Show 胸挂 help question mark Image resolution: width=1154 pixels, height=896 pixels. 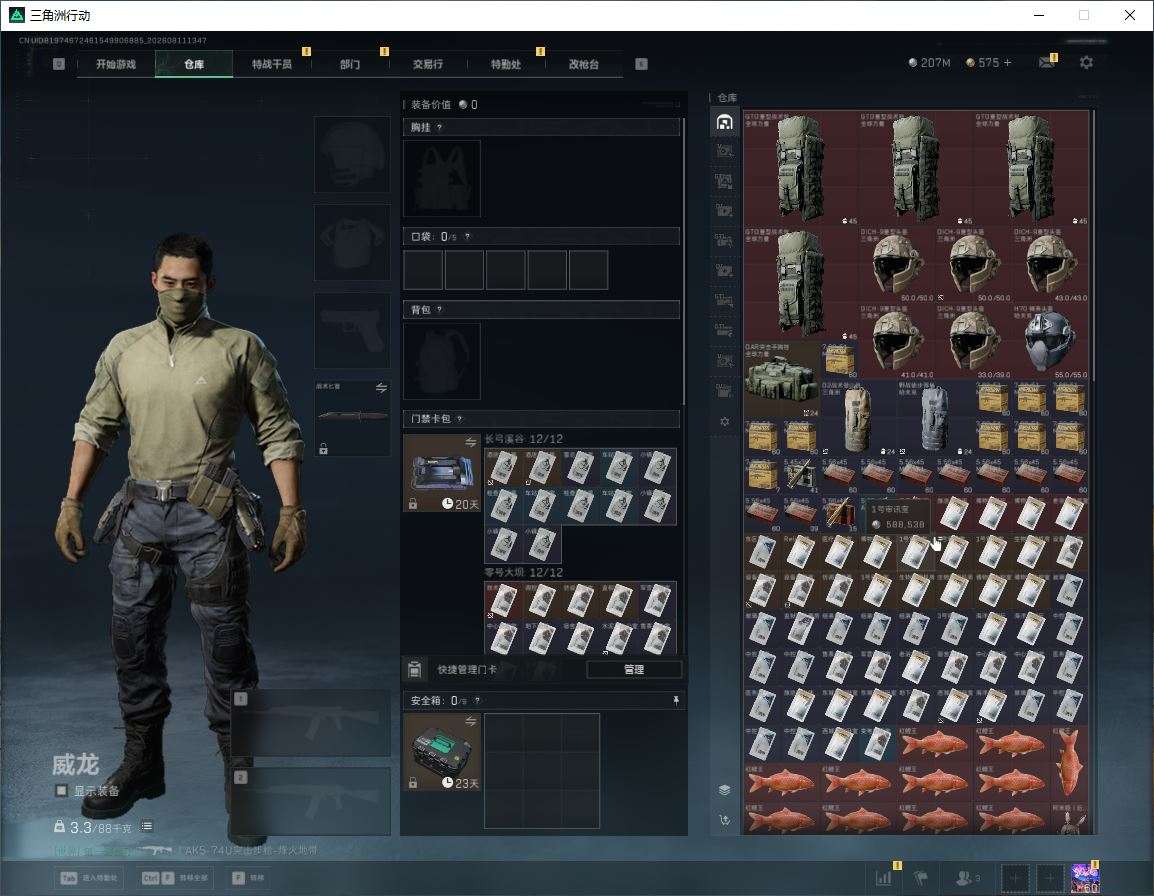[x=439, y=127]
